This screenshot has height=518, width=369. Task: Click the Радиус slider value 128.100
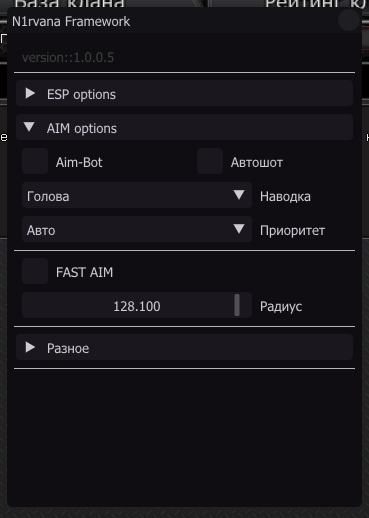pyautogui.click(x=137, y=306)
